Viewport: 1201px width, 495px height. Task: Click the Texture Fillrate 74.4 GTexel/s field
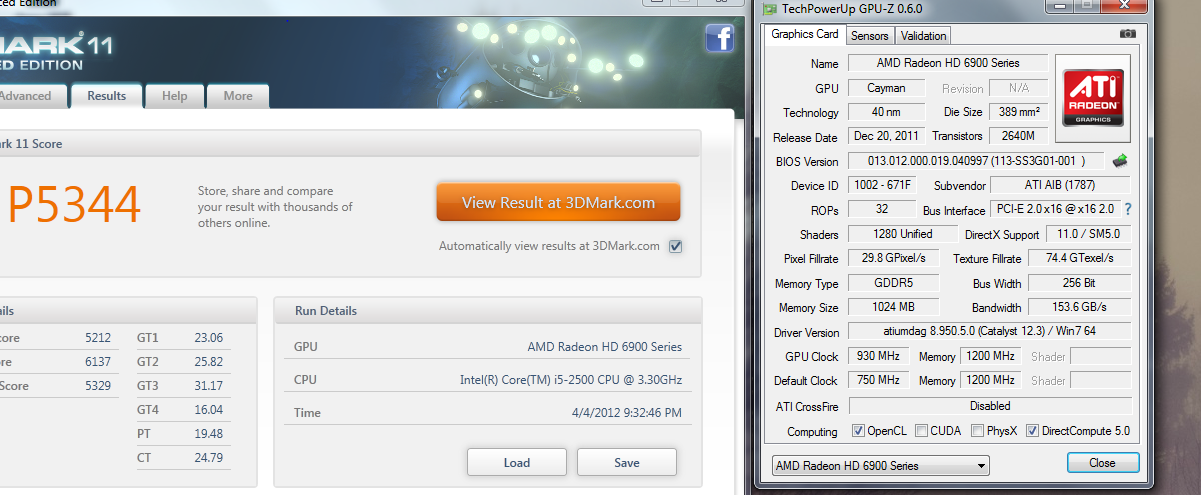1081,258
